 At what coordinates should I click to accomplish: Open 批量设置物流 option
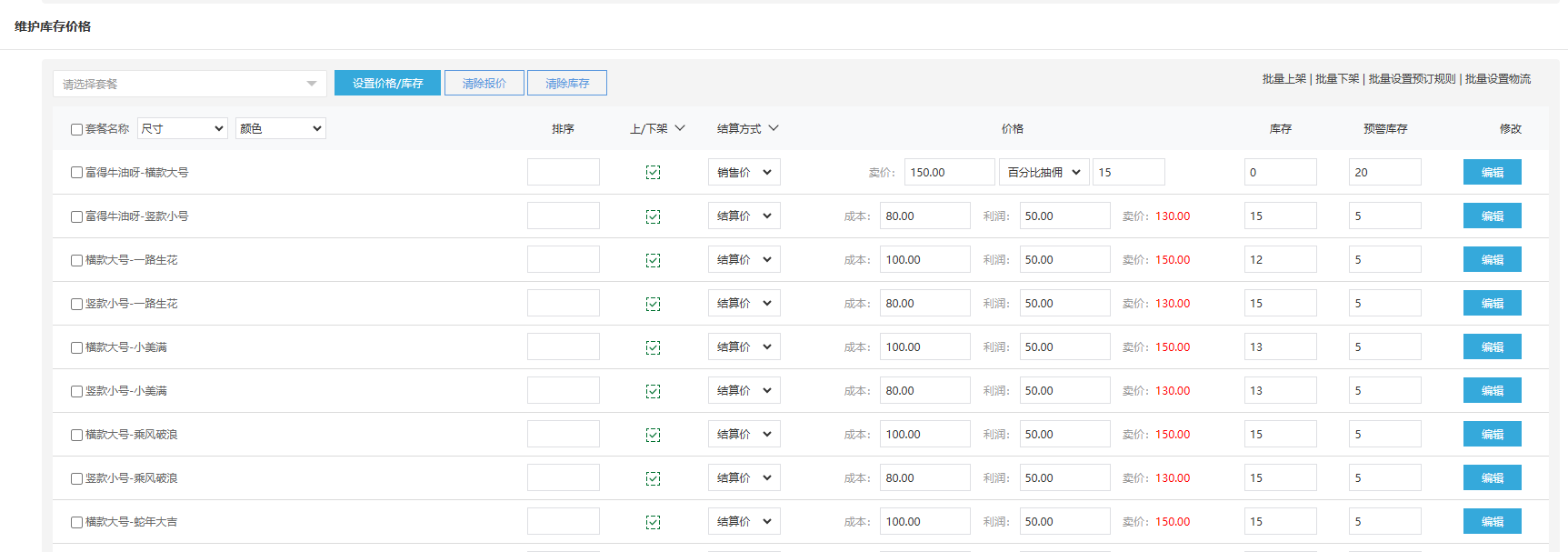(1497, 79)
